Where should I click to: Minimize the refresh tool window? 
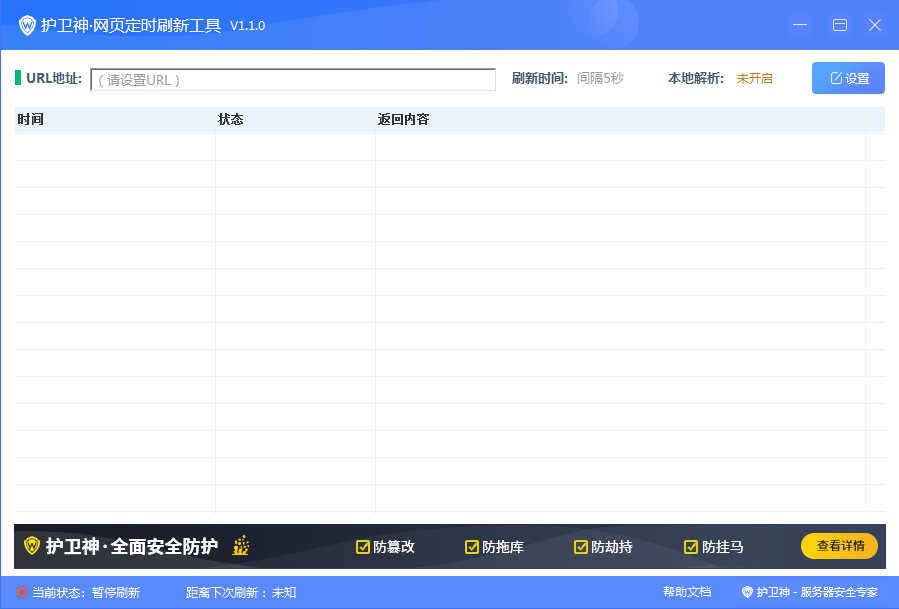coord(799,25)
